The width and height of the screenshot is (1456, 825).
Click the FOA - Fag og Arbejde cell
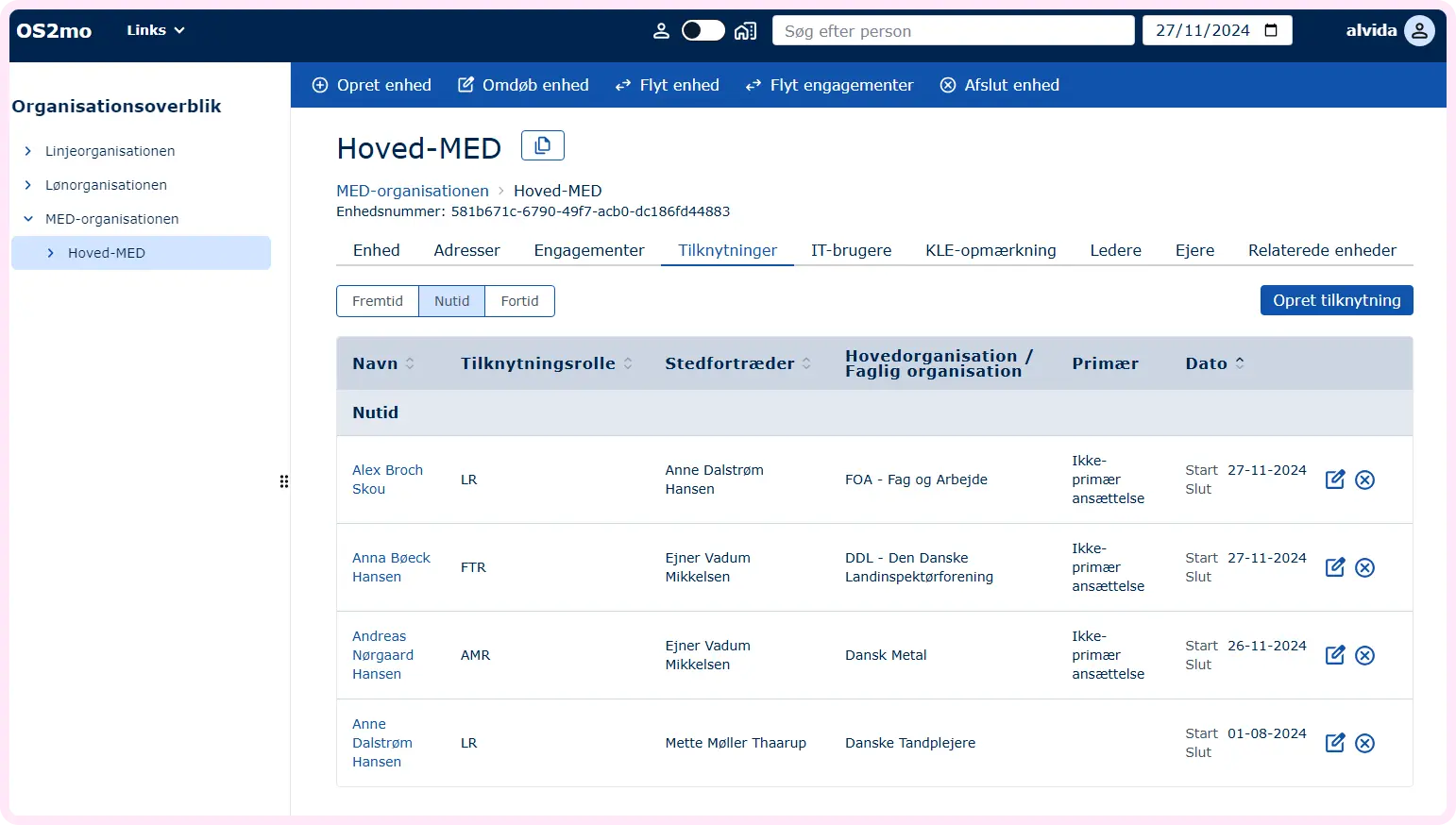pyautogui.click(x=916, y=480)
